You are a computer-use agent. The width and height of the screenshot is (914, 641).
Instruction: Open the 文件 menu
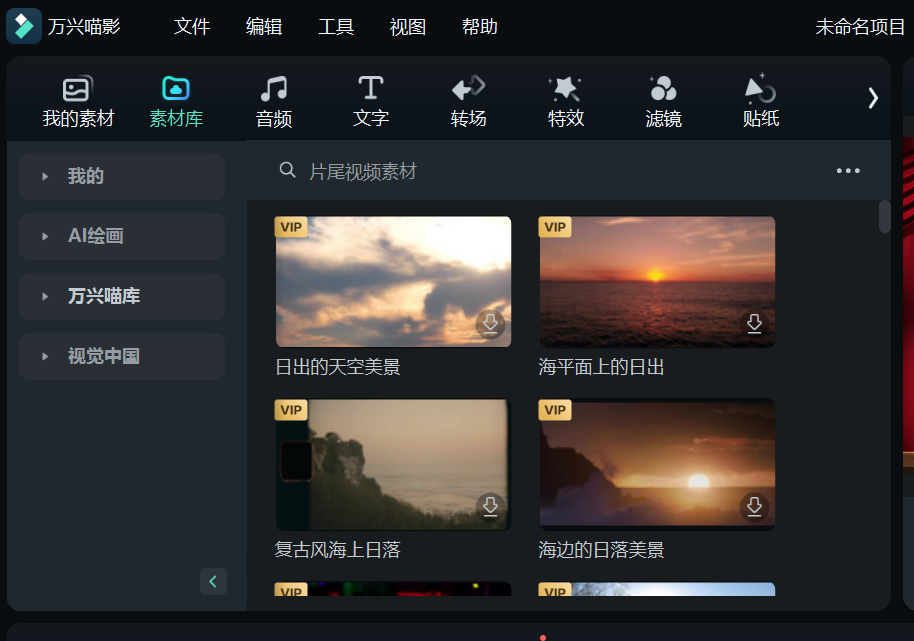coord(192,27)
